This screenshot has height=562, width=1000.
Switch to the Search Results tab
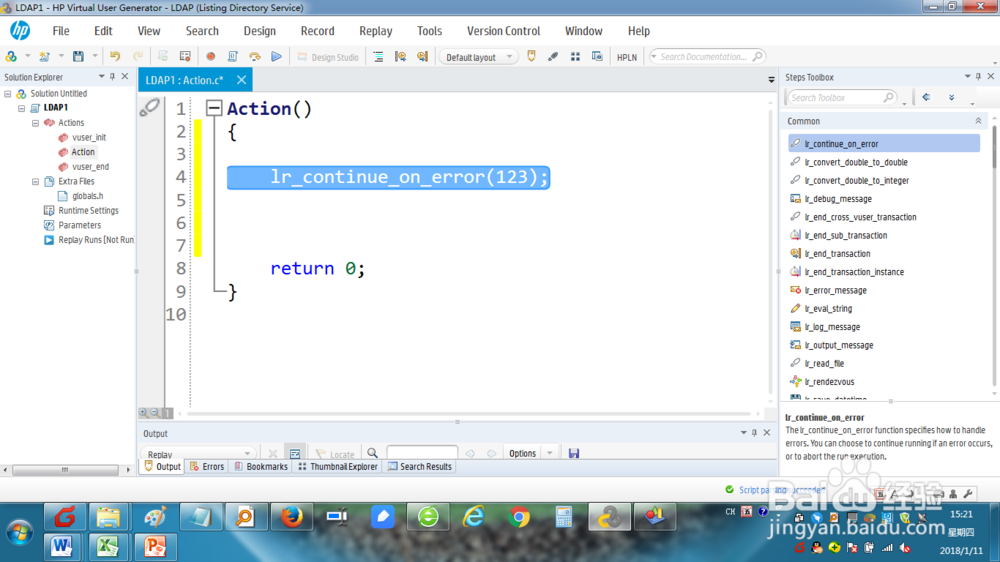(x=420, y=467)
